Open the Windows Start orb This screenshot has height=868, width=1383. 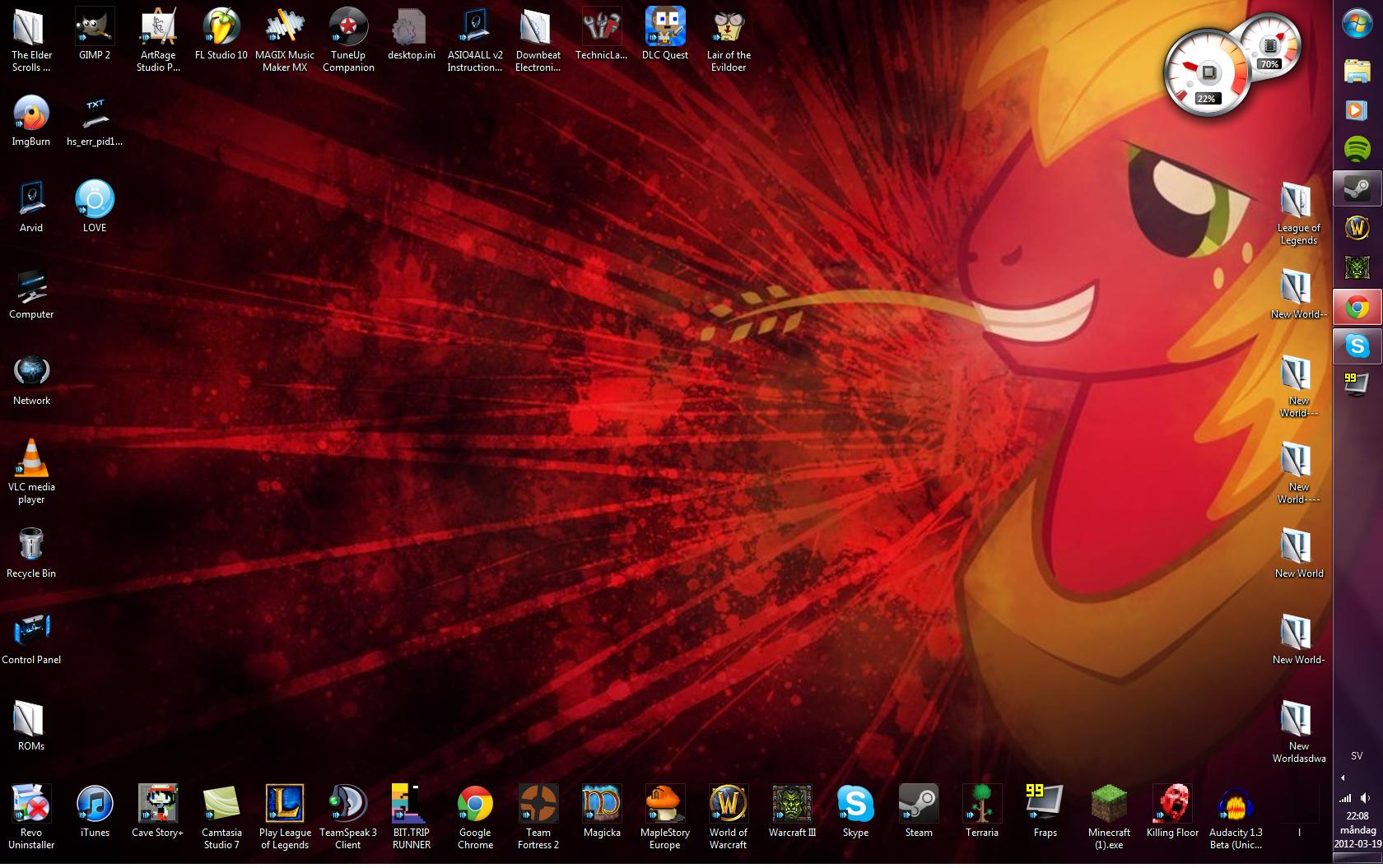(1357, 24)
